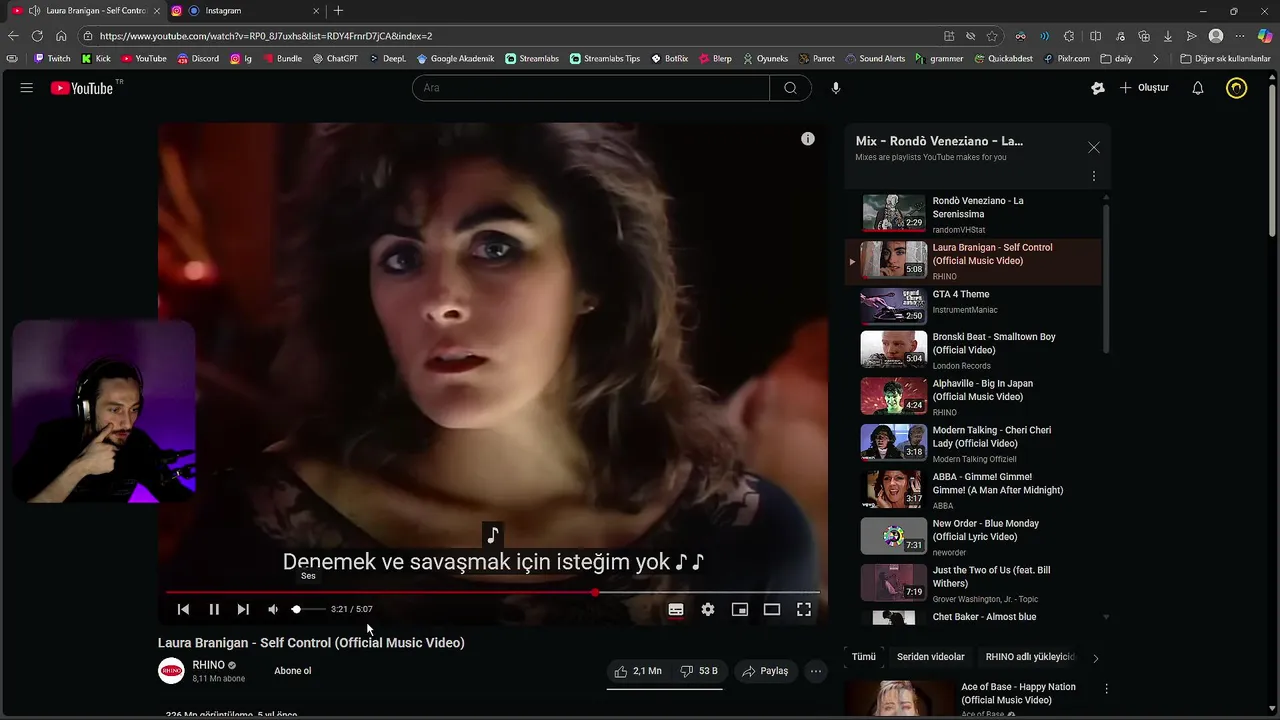Open the RHINO channel name link

click(x=208, y=665)
